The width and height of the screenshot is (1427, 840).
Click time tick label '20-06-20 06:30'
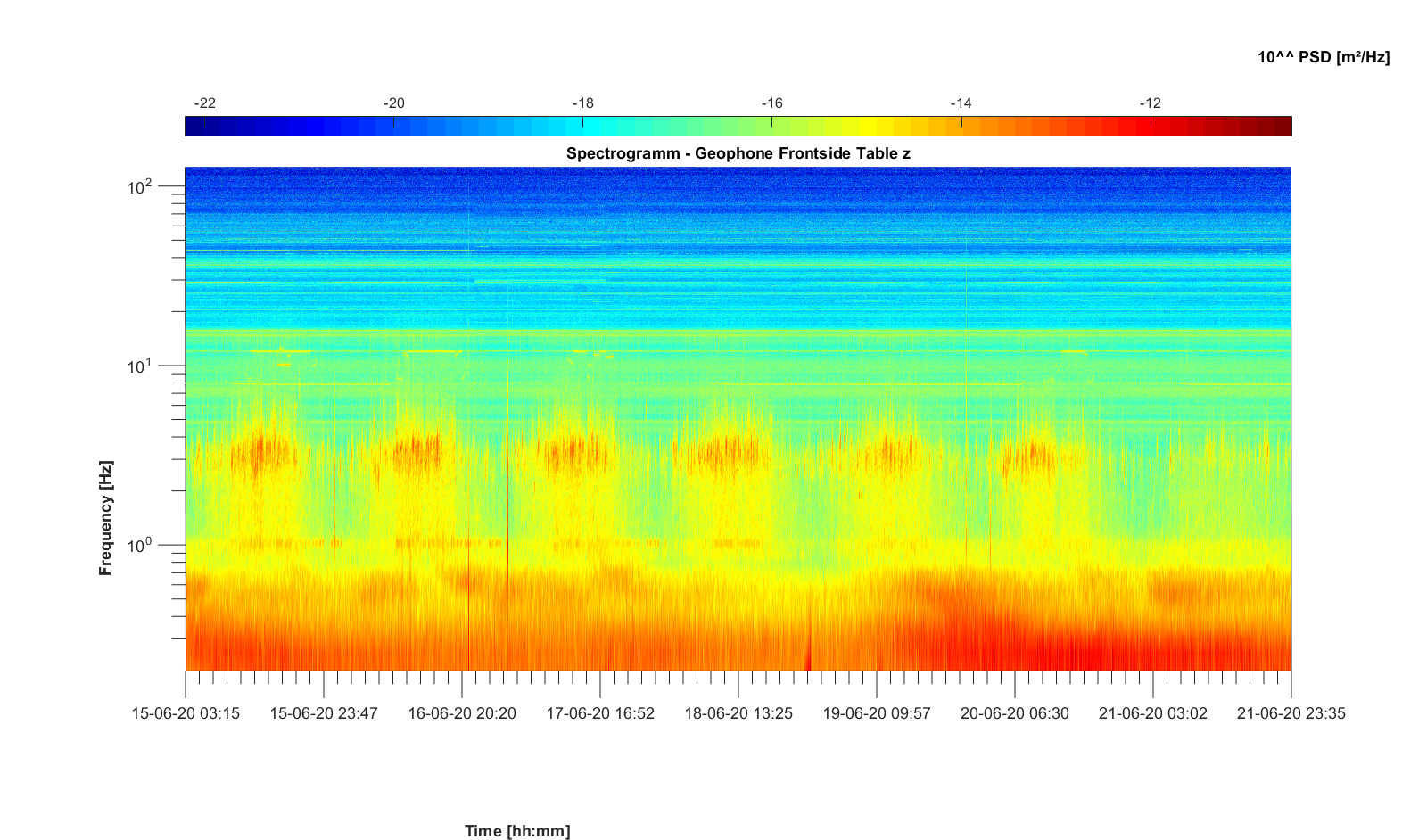click(1015, 713)
